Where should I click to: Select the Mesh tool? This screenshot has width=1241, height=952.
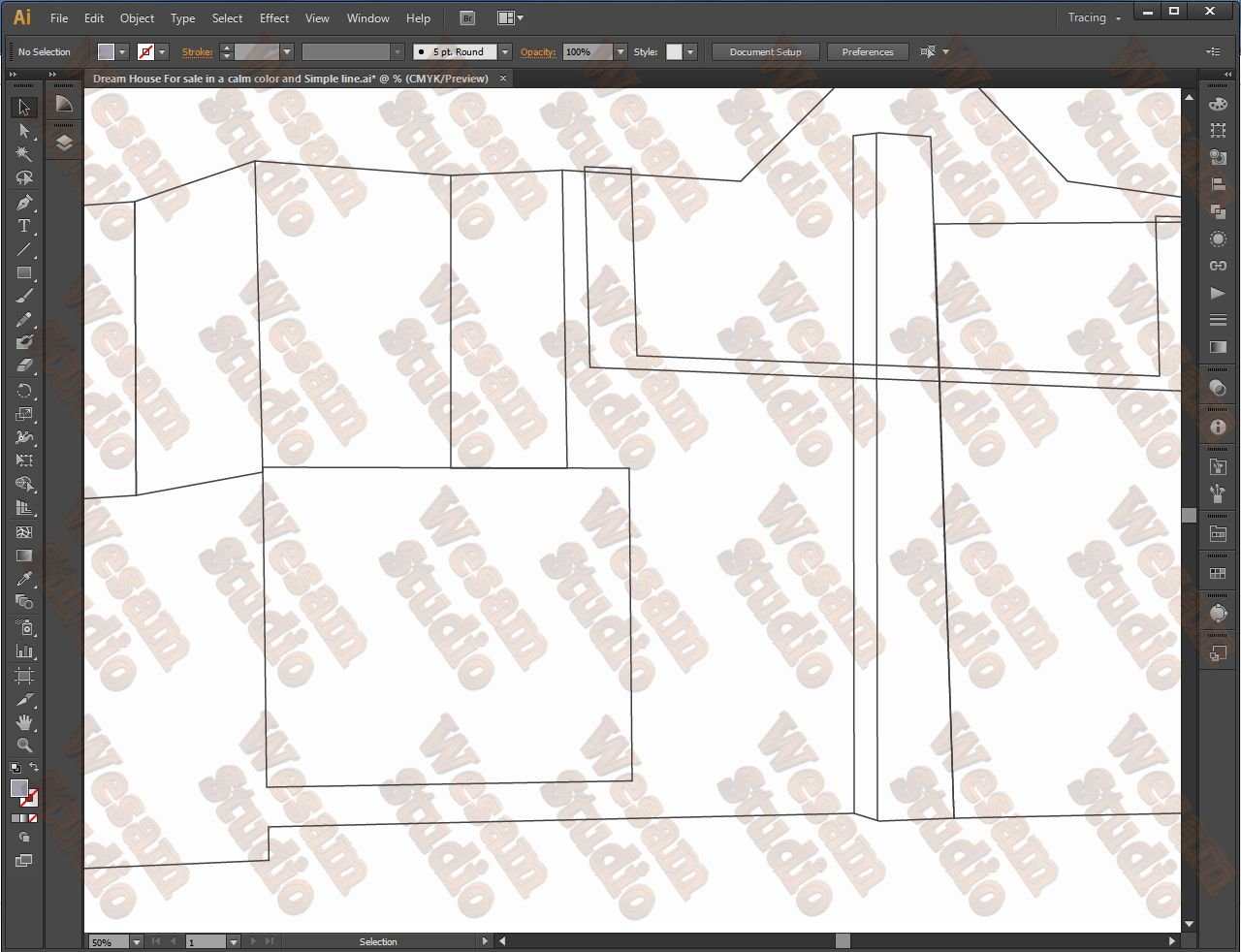[x=24, y=532]
